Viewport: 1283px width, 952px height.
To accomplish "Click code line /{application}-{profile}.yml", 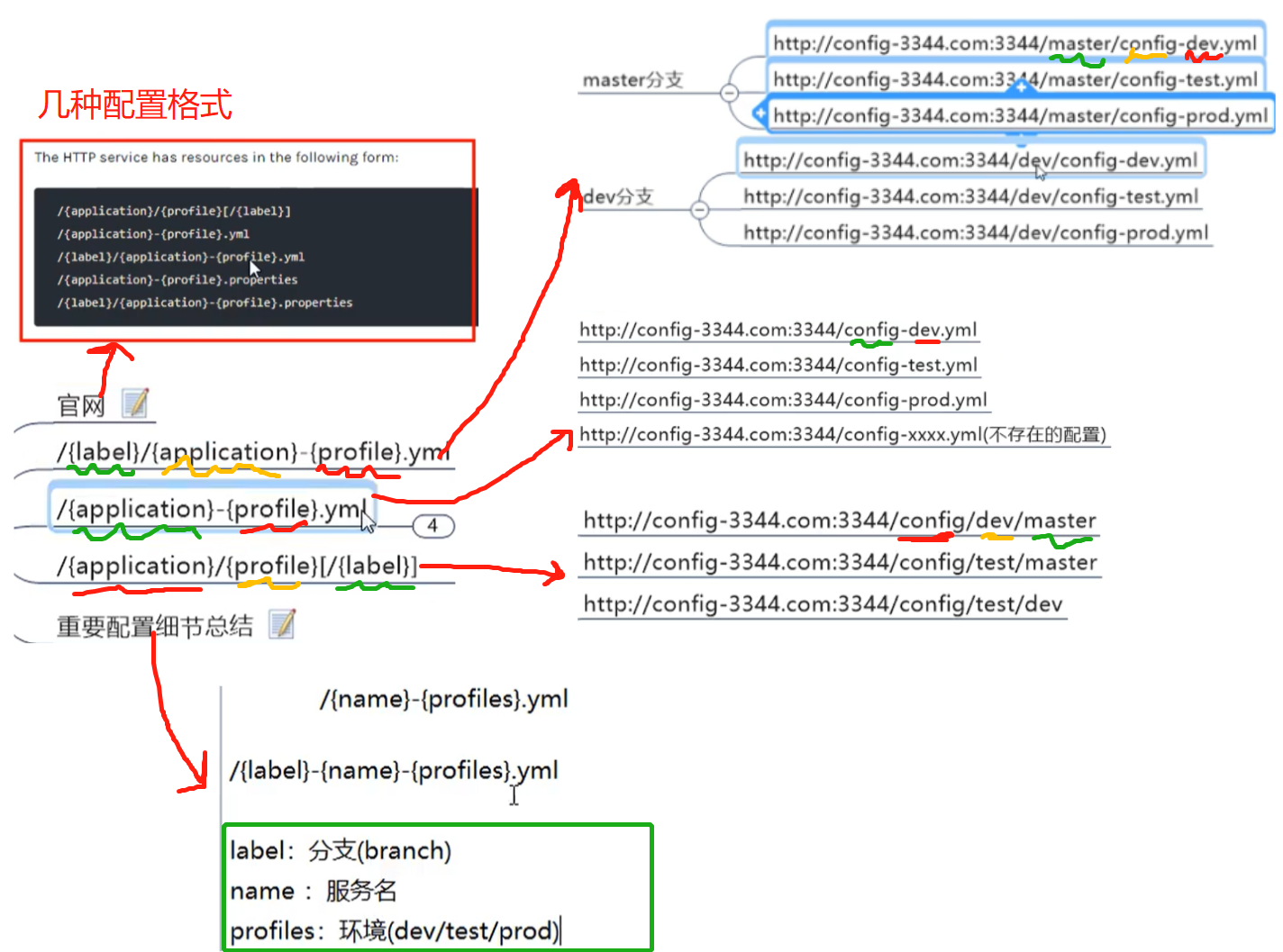I will click(153, 234).
